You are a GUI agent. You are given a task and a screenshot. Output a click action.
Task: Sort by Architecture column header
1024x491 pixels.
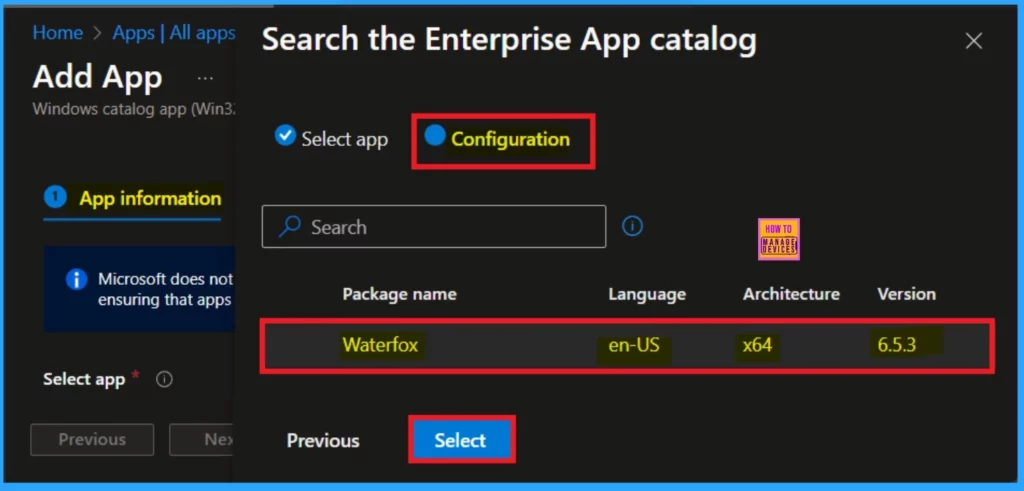pos(791,294)
